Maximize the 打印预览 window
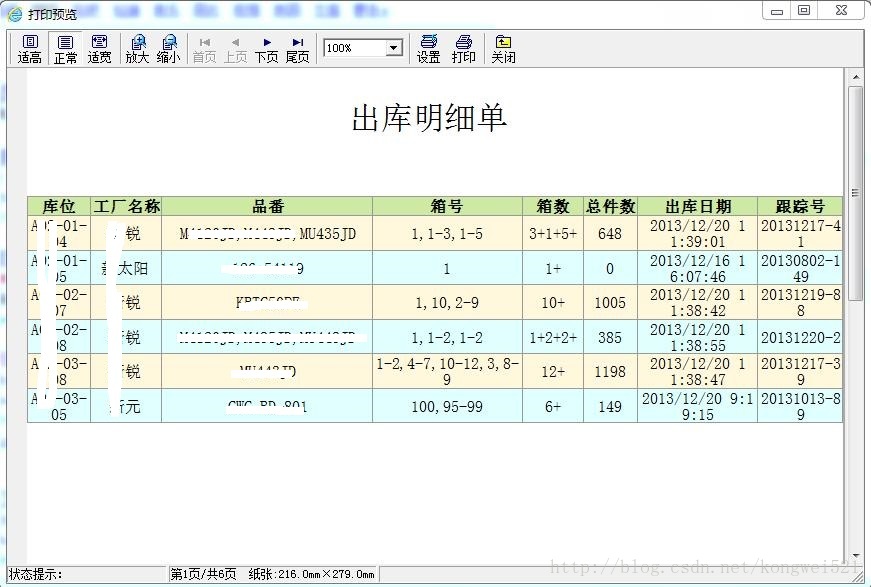This screenshot has width=871, height=587. tap(804, 10)
